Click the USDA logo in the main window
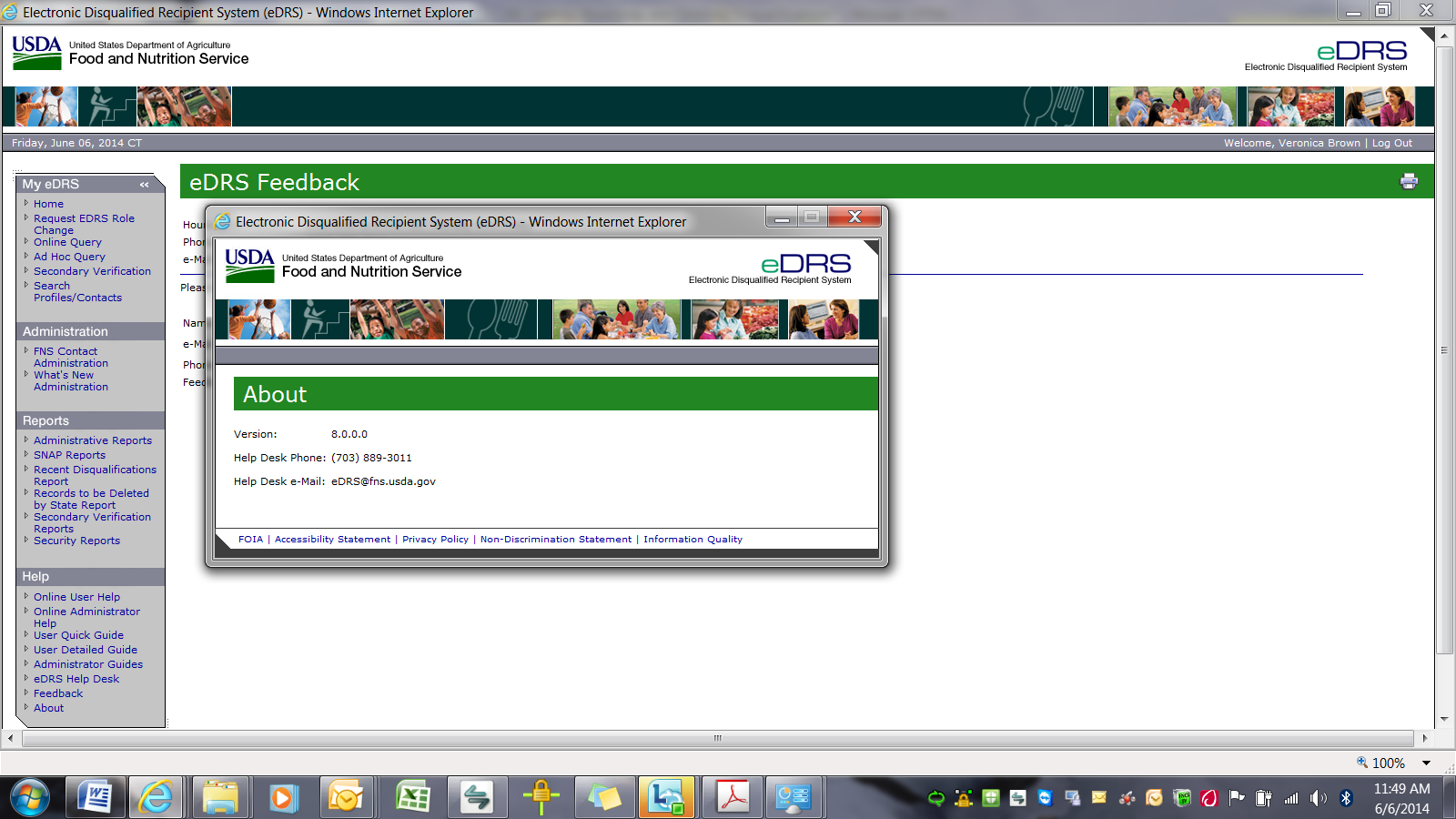This screenshot has height=819, width=1456. pyautogui.click(x=37, y=53)
